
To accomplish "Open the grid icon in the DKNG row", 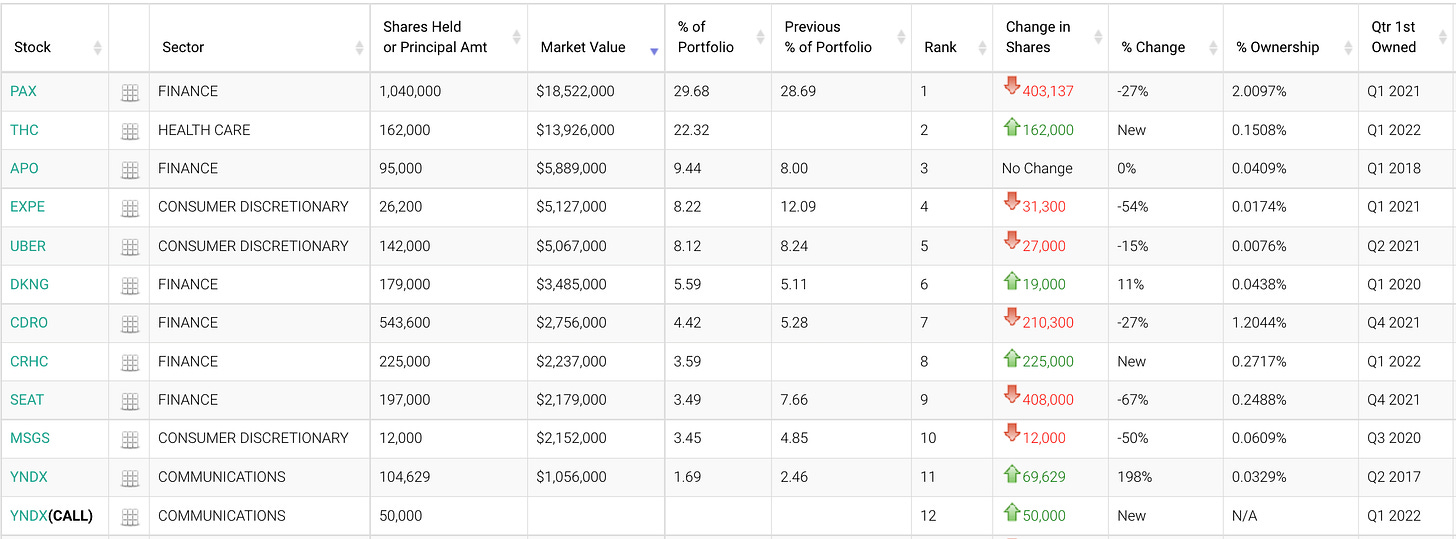I will pyautogui.click(x=129, y=286).
